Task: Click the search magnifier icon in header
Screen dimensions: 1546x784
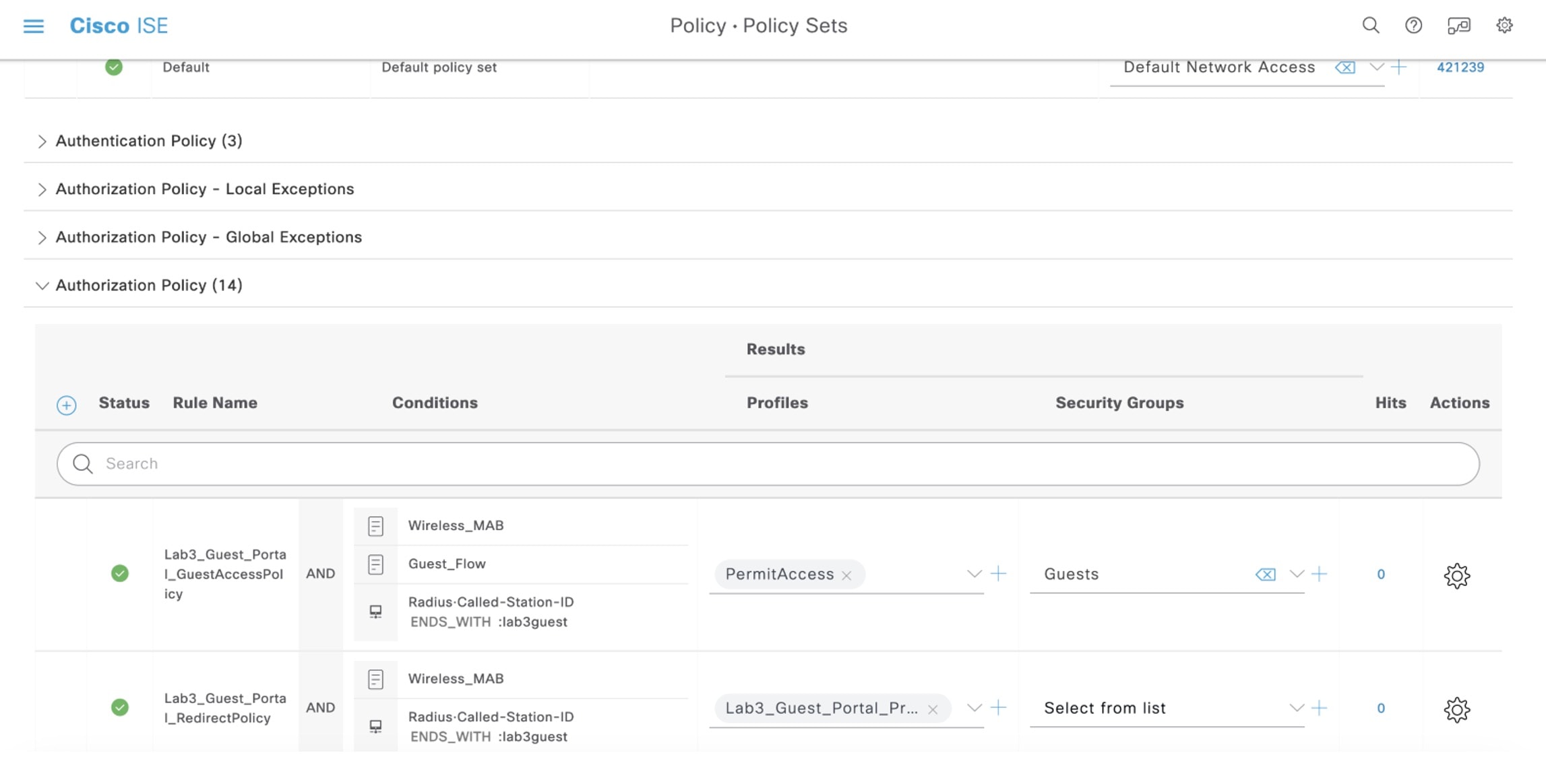Action: [1370, 26]
